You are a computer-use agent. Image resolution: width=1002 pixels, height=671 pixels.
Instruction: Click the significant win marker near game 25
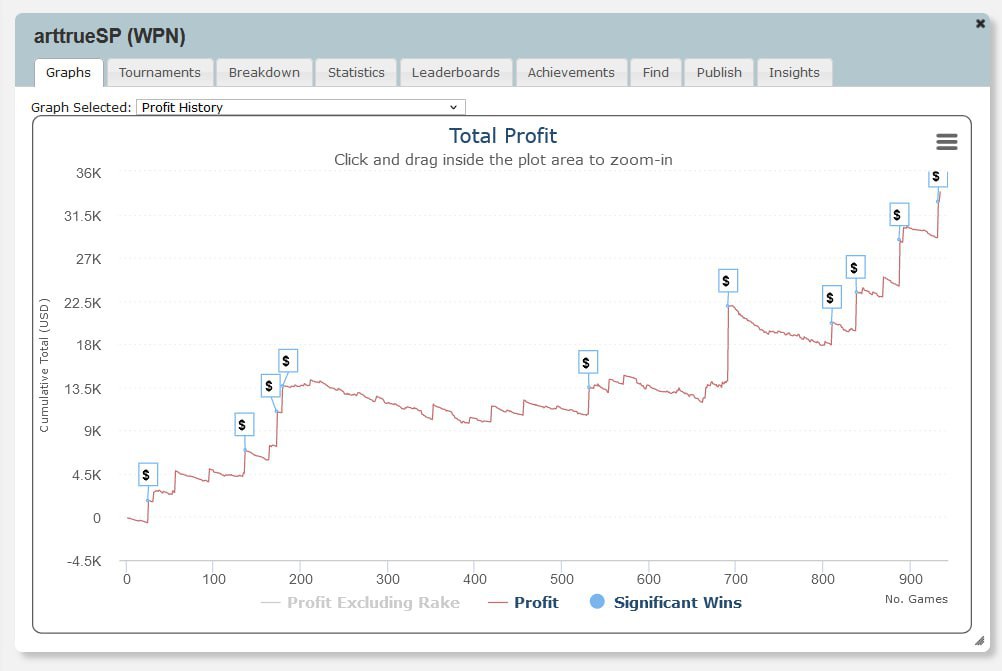(147, 475)
